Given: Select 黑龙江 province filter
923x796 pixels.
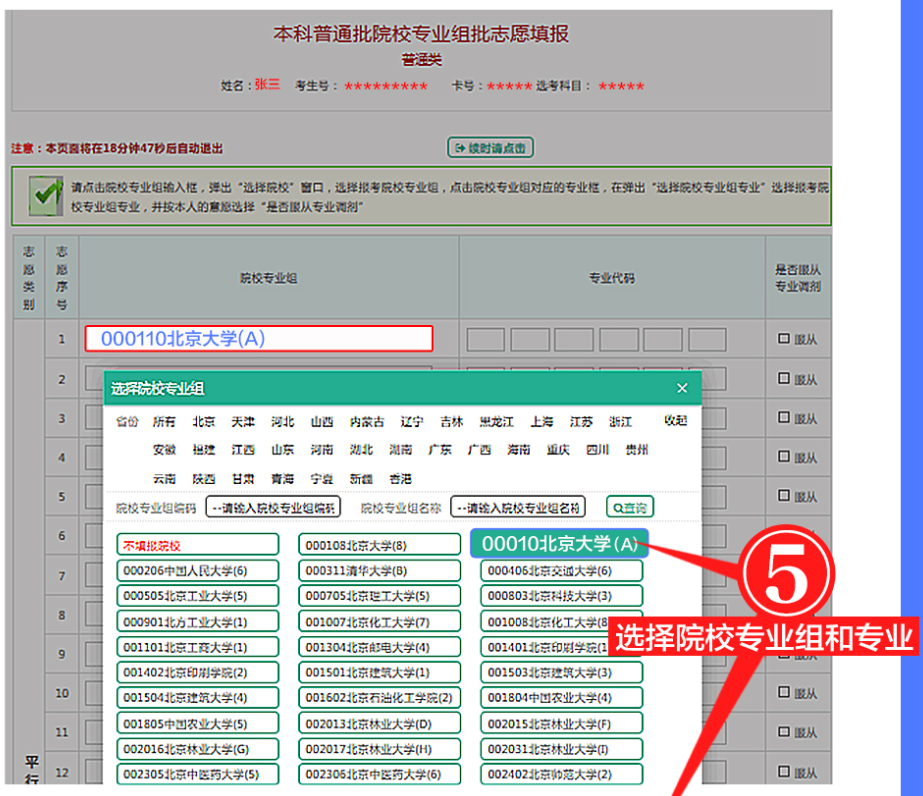Looking at the screenshot, I should [x=496, y=422].
